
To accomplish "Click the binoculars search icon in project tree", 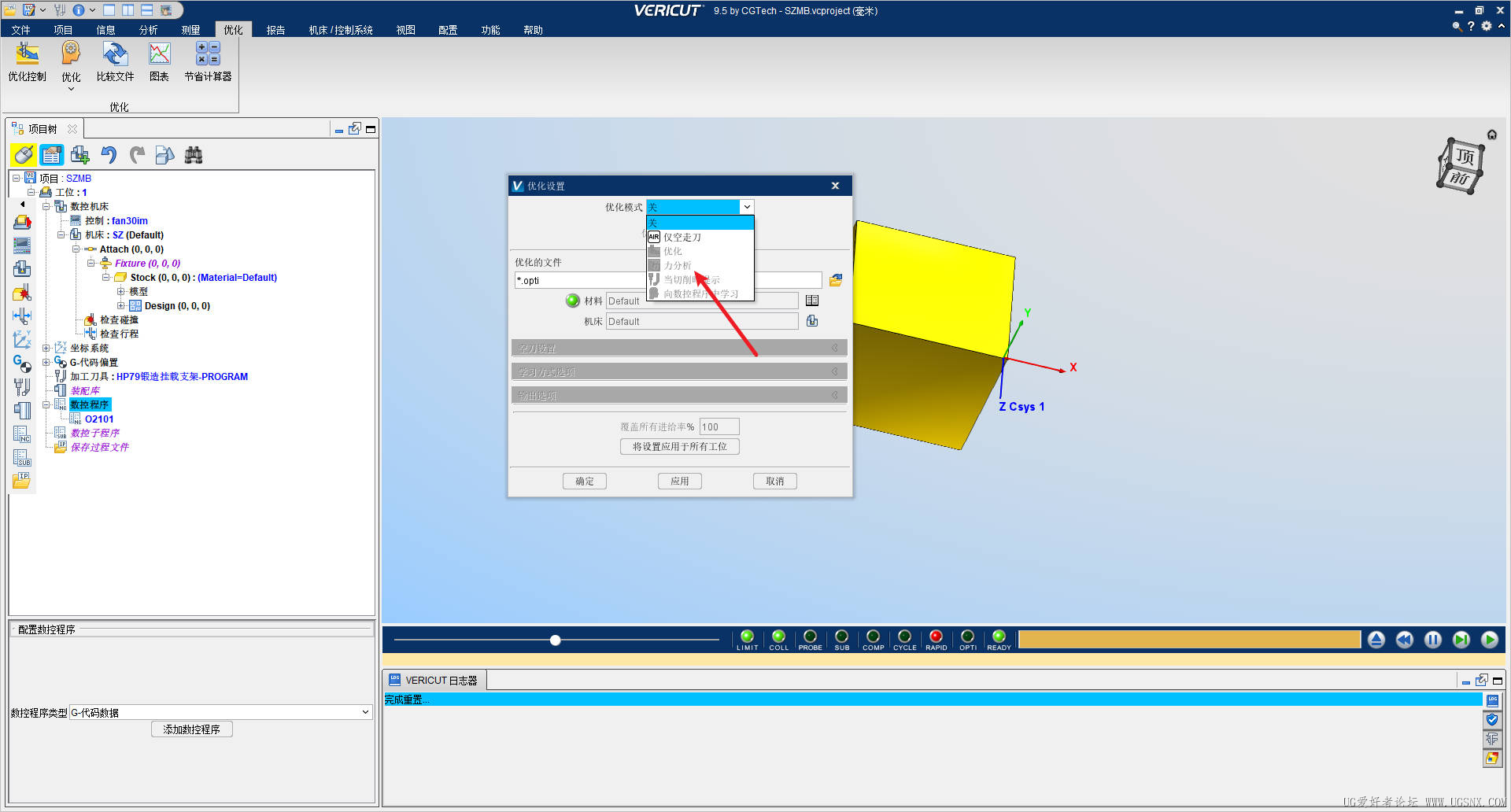I will click(194, 155).
